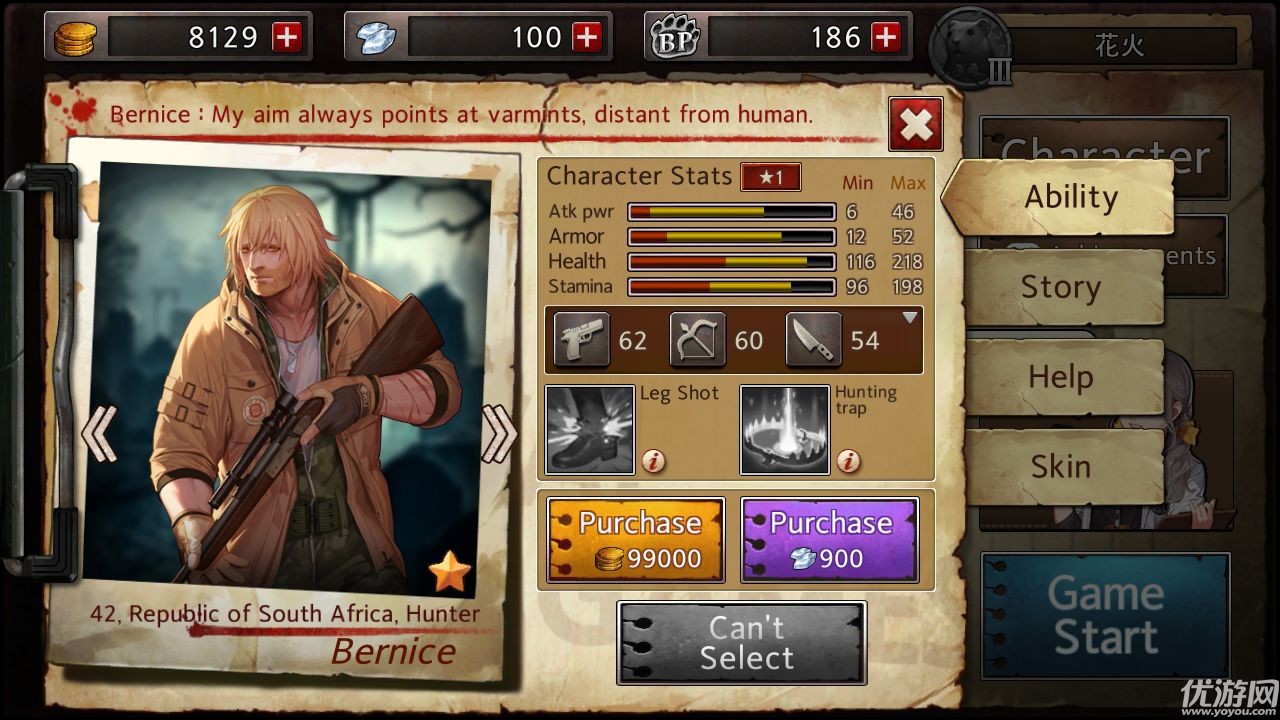Select the bow weapon proficiency icon

[697, 340]
